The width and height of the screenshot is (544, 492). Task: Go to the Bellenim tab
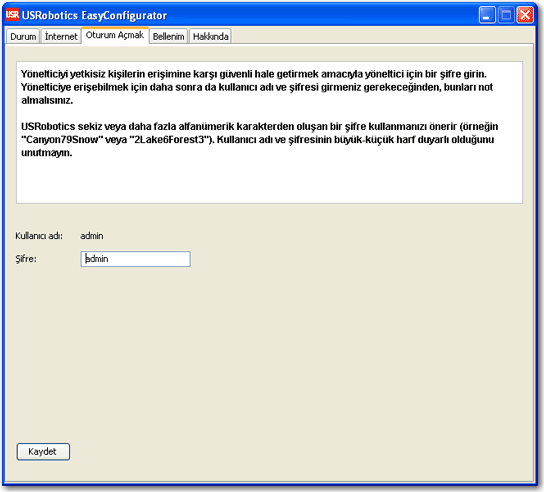click(169, 36)
